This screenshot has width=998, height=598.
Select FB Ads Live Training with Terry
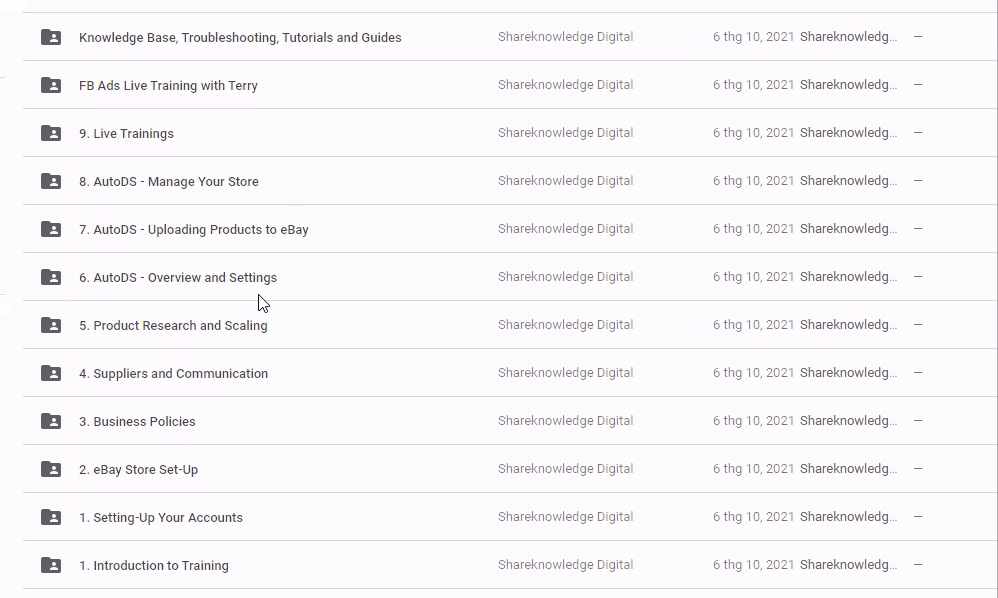(168, 86)
